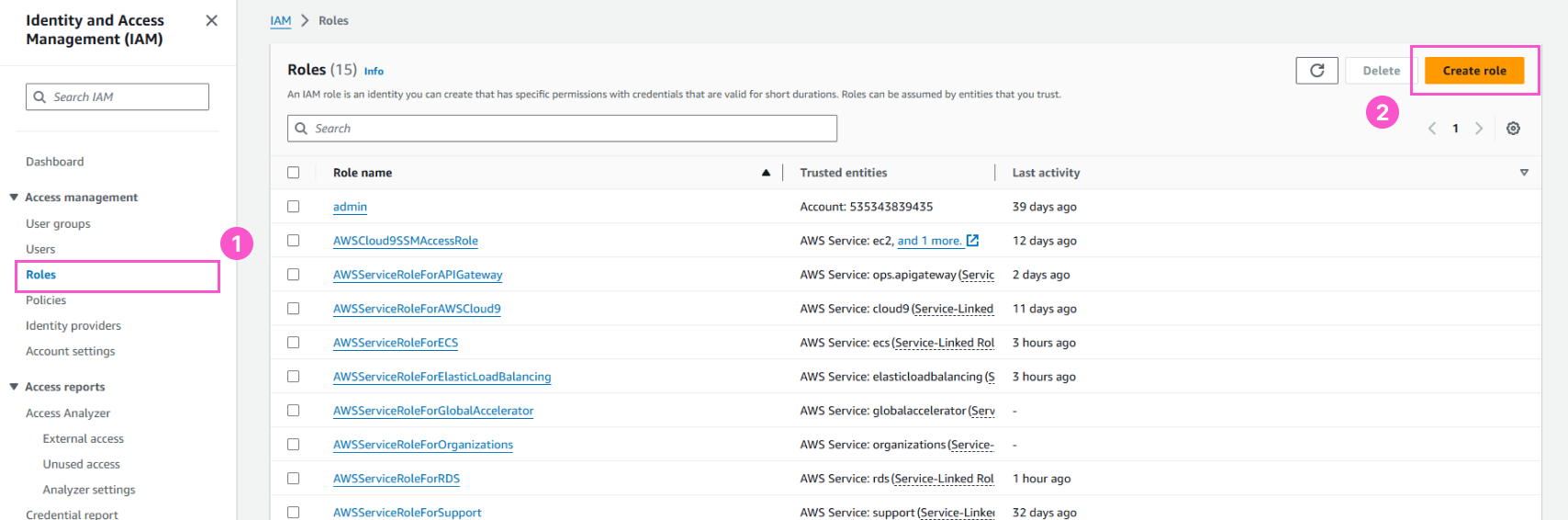This screenshot has width=1568, height=520.
Task: Open the admin role link
Action: (x=350, y=207)
